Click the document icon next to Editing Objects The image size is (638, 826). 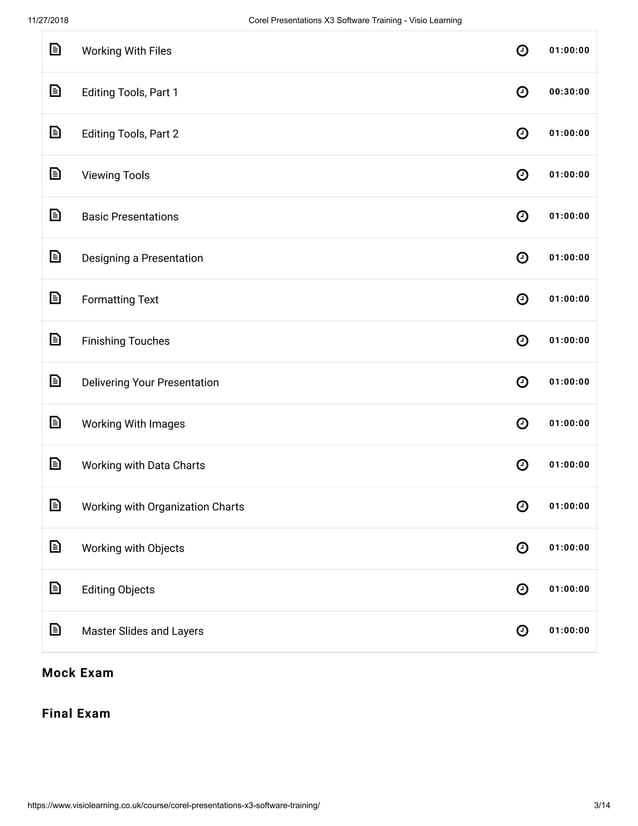(x=56, y=589)
